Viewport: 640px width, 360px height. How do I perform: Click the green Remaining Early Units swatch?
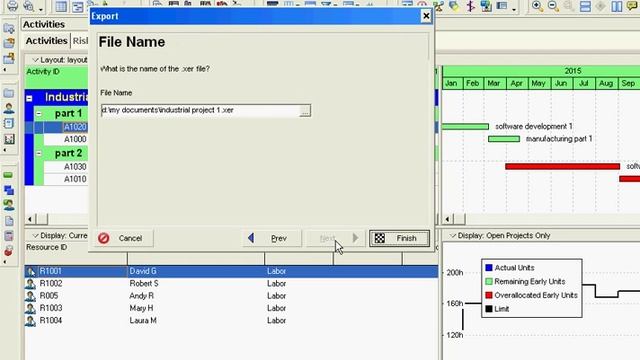tap(489, 282)
